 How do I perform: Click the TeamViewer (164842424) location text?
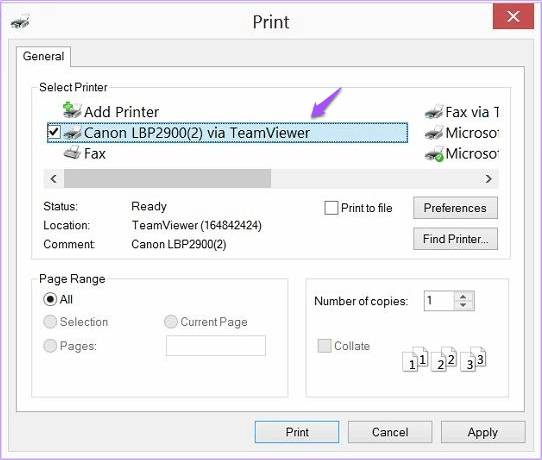click(x=197, y=225)
